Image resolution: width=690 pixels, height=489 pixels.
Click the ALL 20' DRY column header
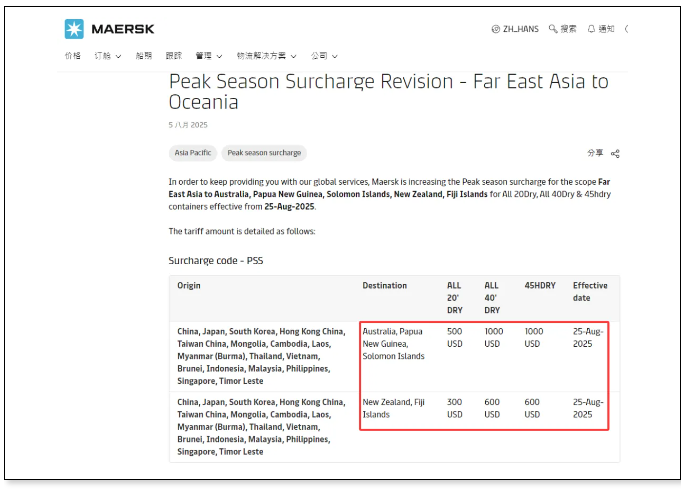455,298
